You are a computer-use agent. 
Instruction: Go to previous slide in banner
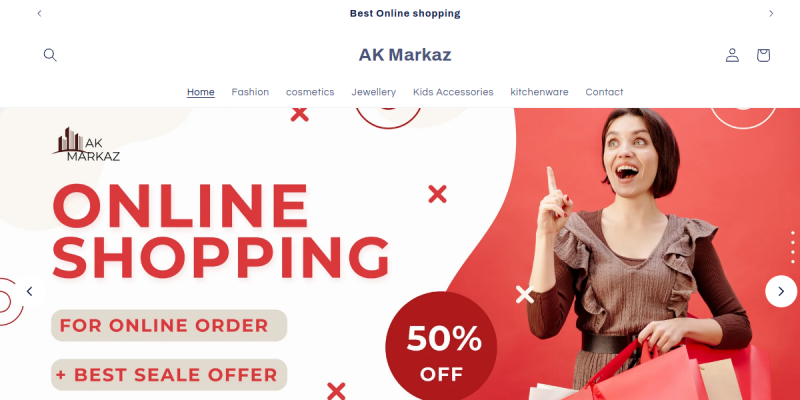tap(29, 291)
